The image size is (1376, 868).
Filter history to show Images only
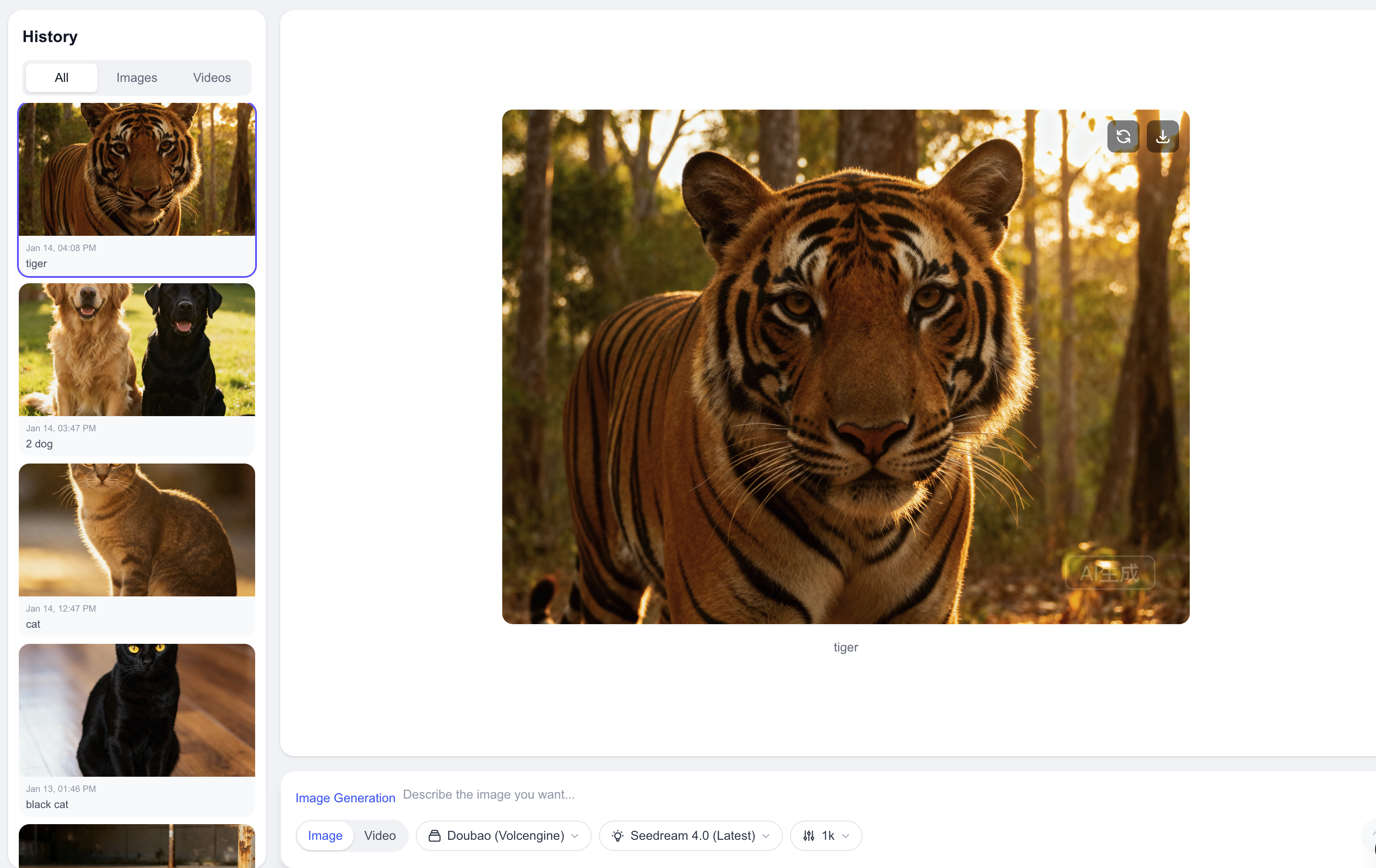(x=137, y=78)
